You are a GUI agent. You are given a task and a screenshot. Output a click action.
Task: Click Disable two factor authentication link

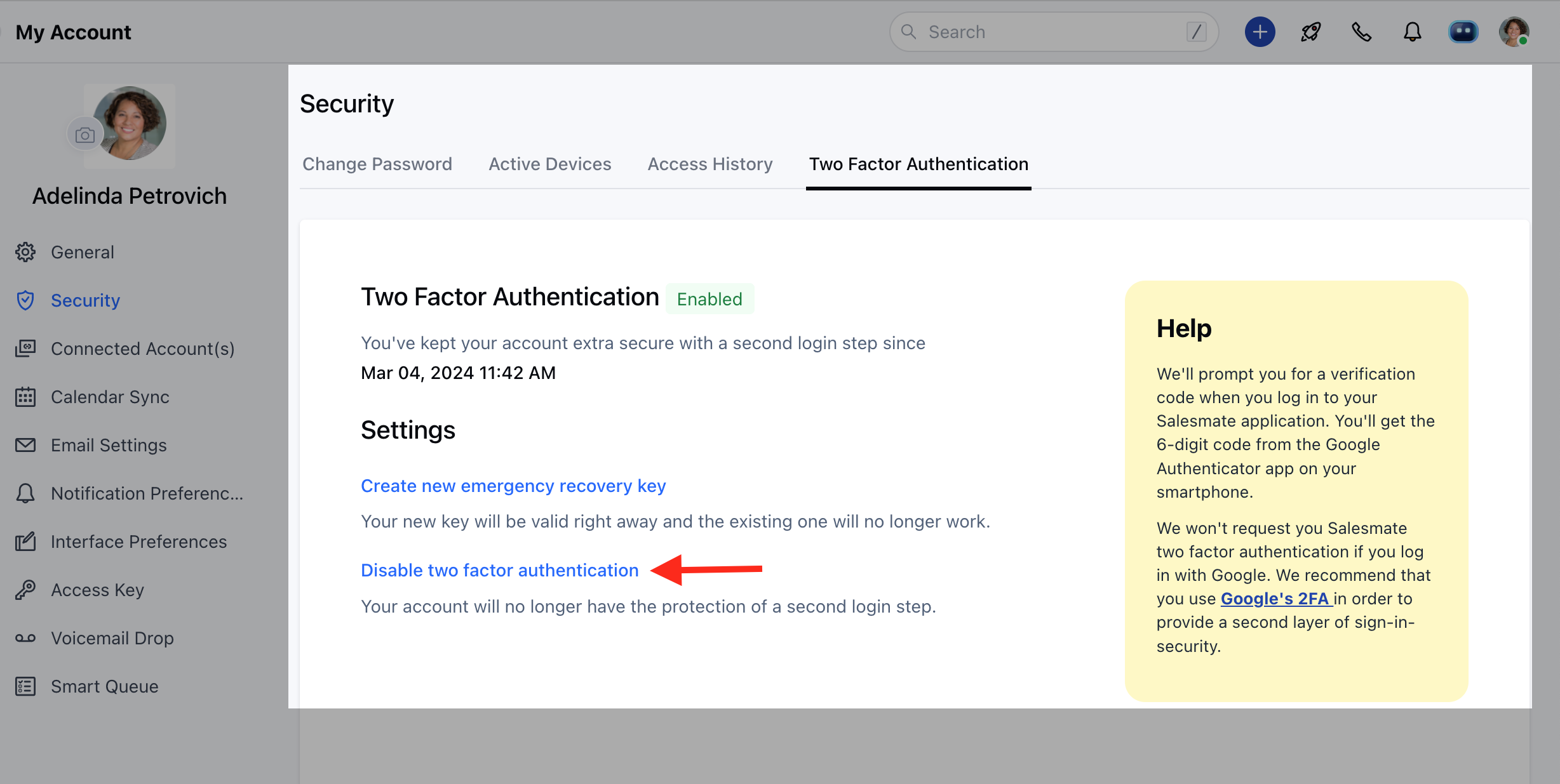499,570
